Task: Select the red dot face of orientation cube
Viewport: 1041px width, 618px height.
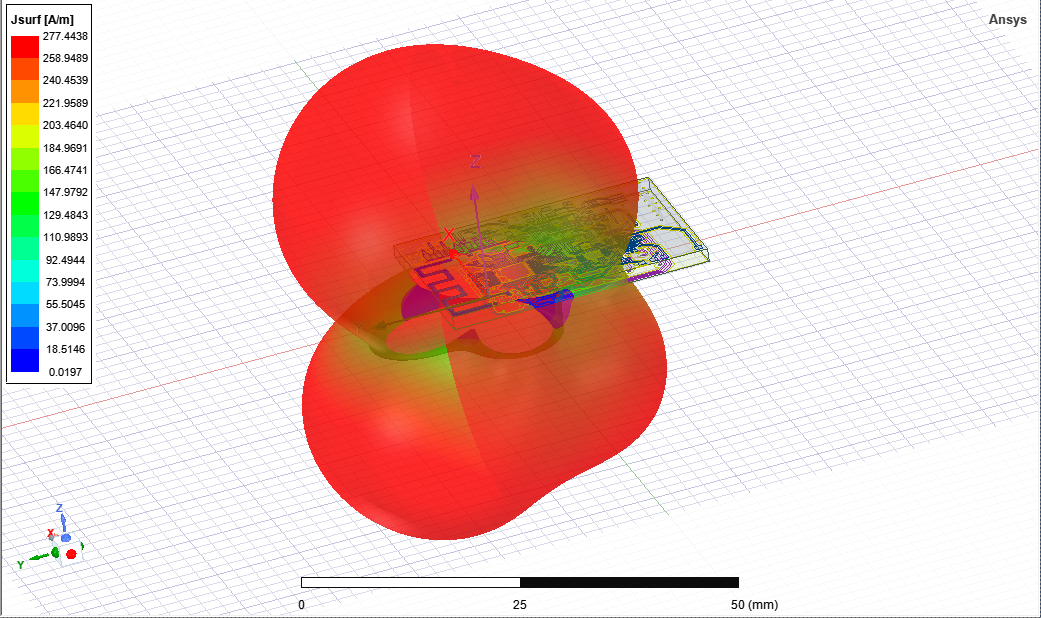Action: 71,553
